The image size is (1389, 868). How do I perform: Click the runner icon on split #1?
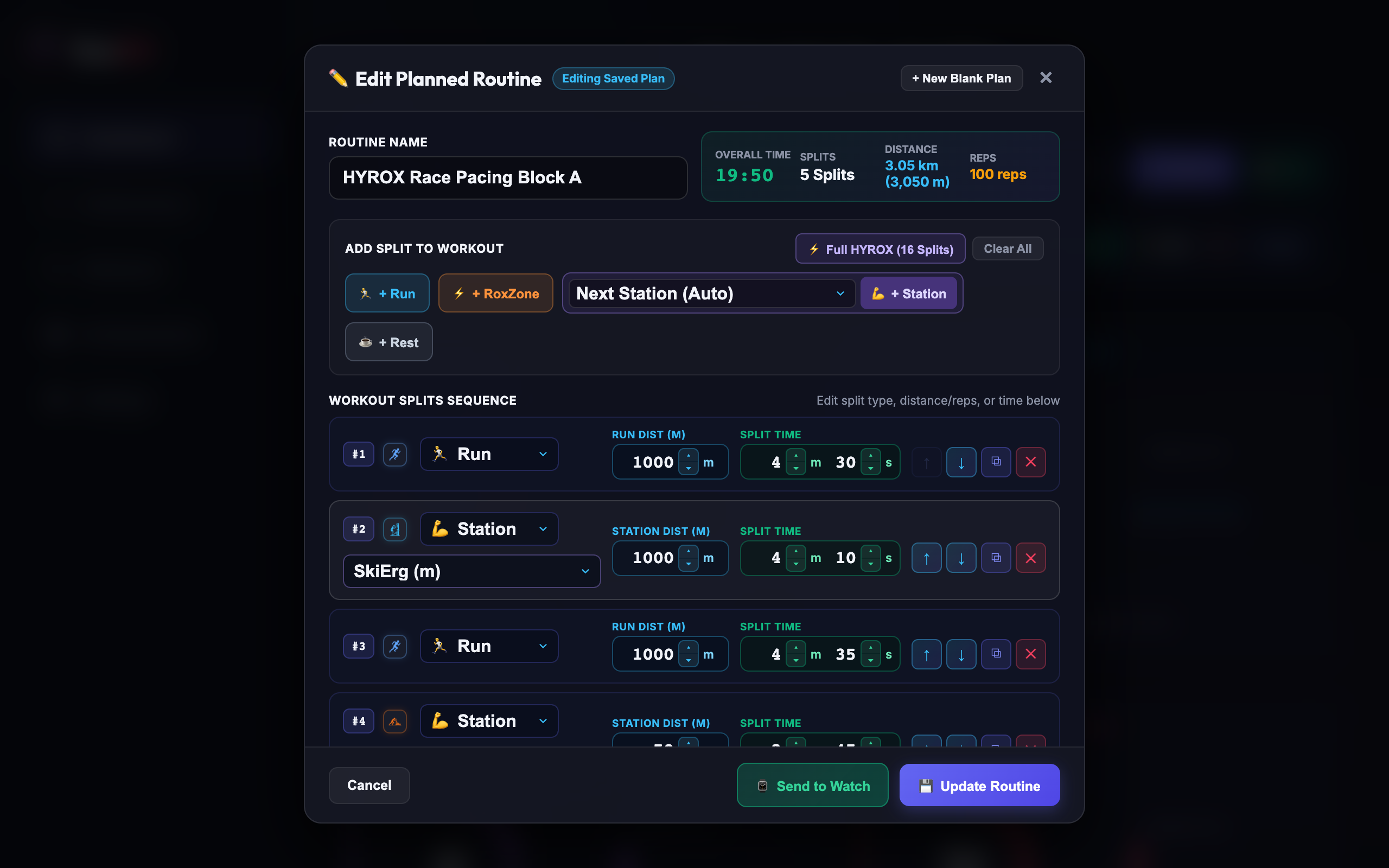click(395, 454)
